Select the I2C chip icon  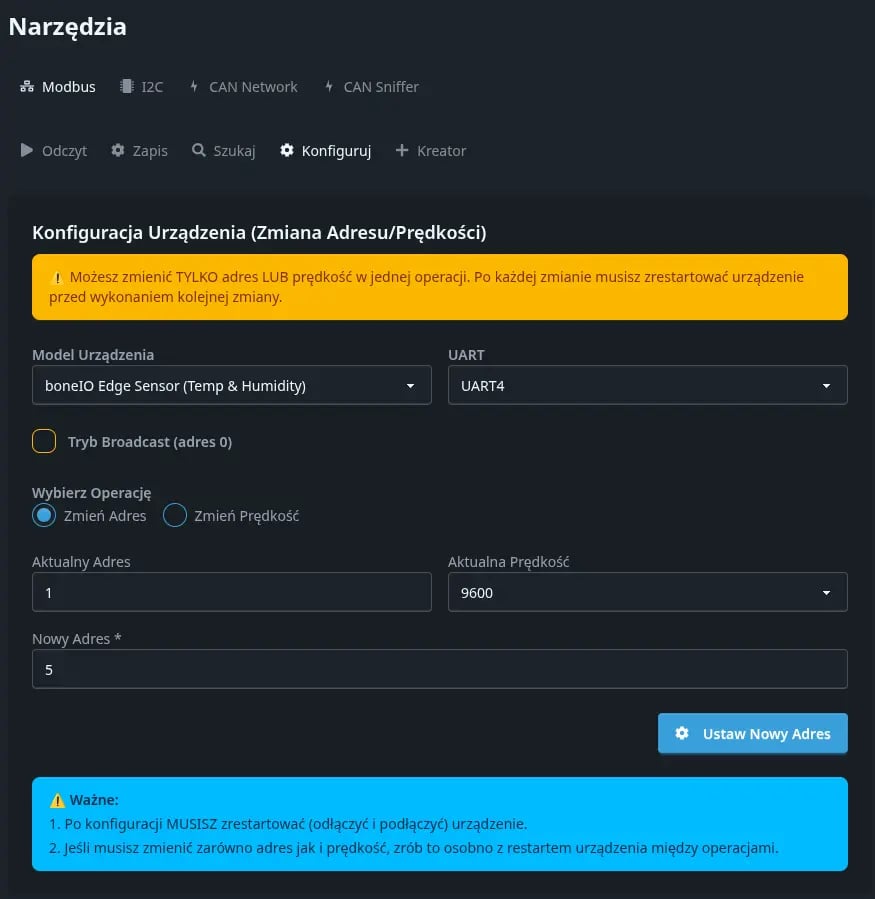tap(125, 86)
